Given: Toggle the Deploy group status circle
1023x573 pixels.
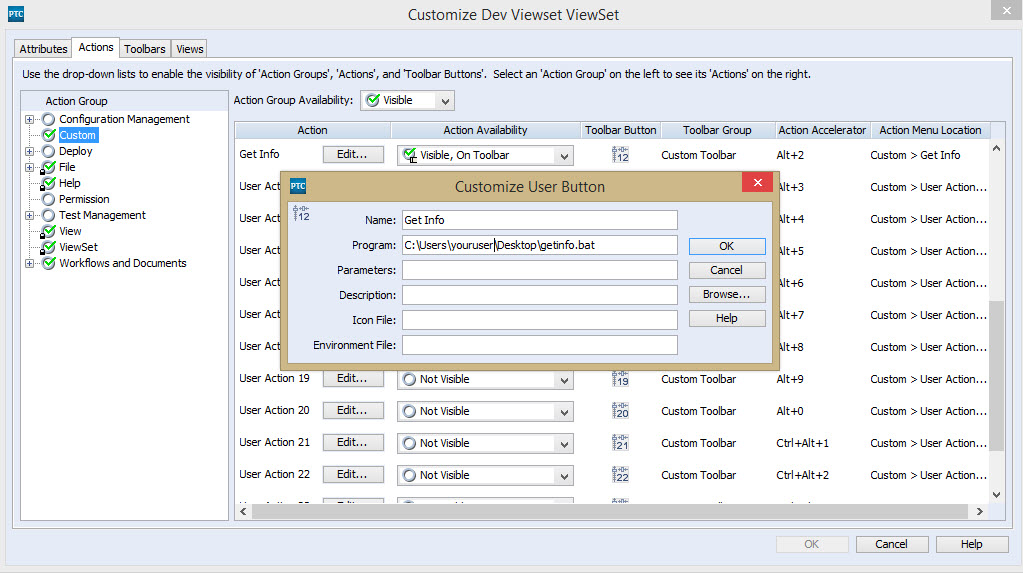Looking at the screenshot, I should tap(48, 151).
